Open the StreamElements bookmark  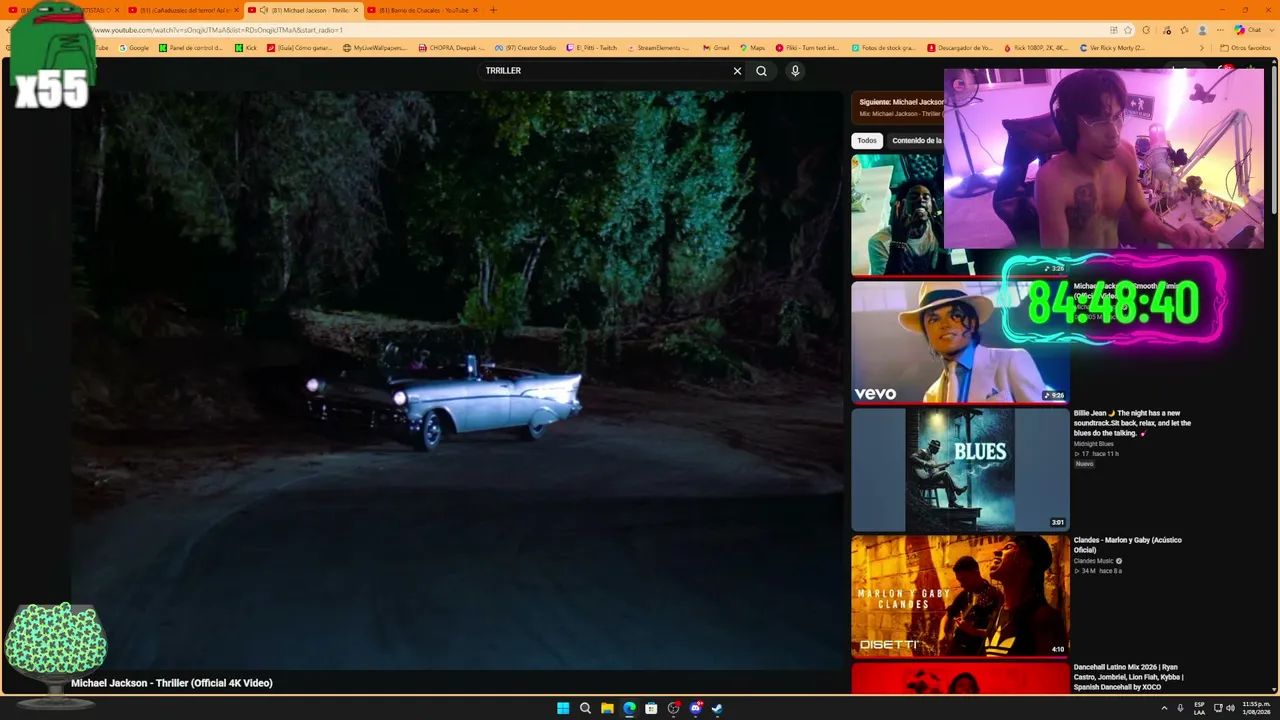[659, 47]
